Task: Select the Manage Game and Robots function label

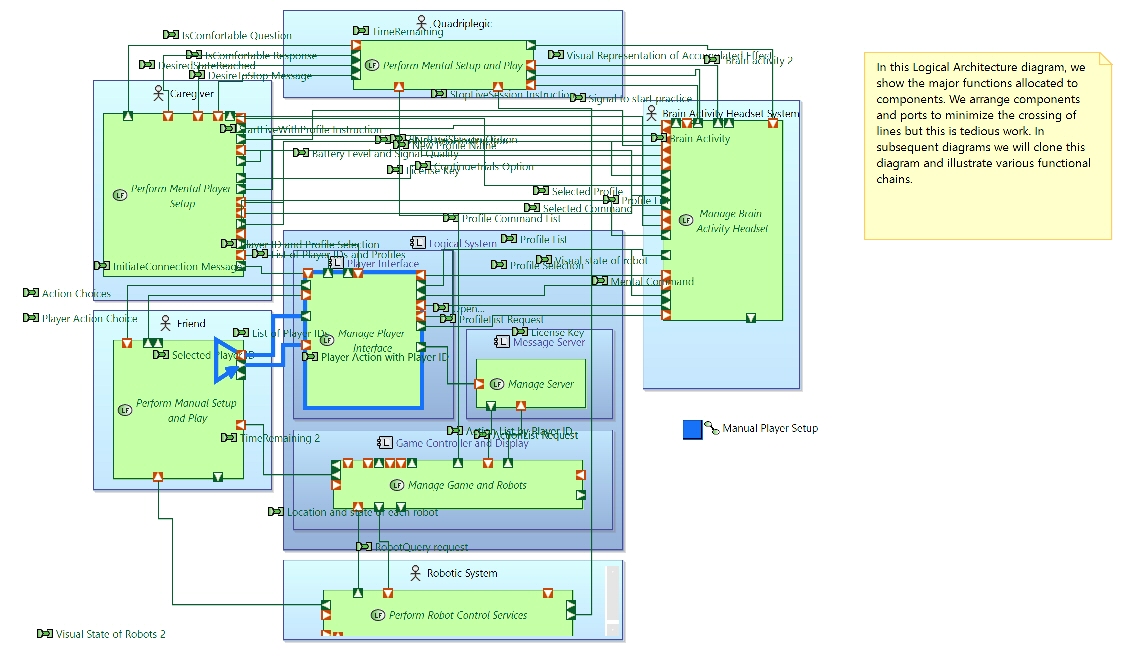Action: click(x=467, y=485)
